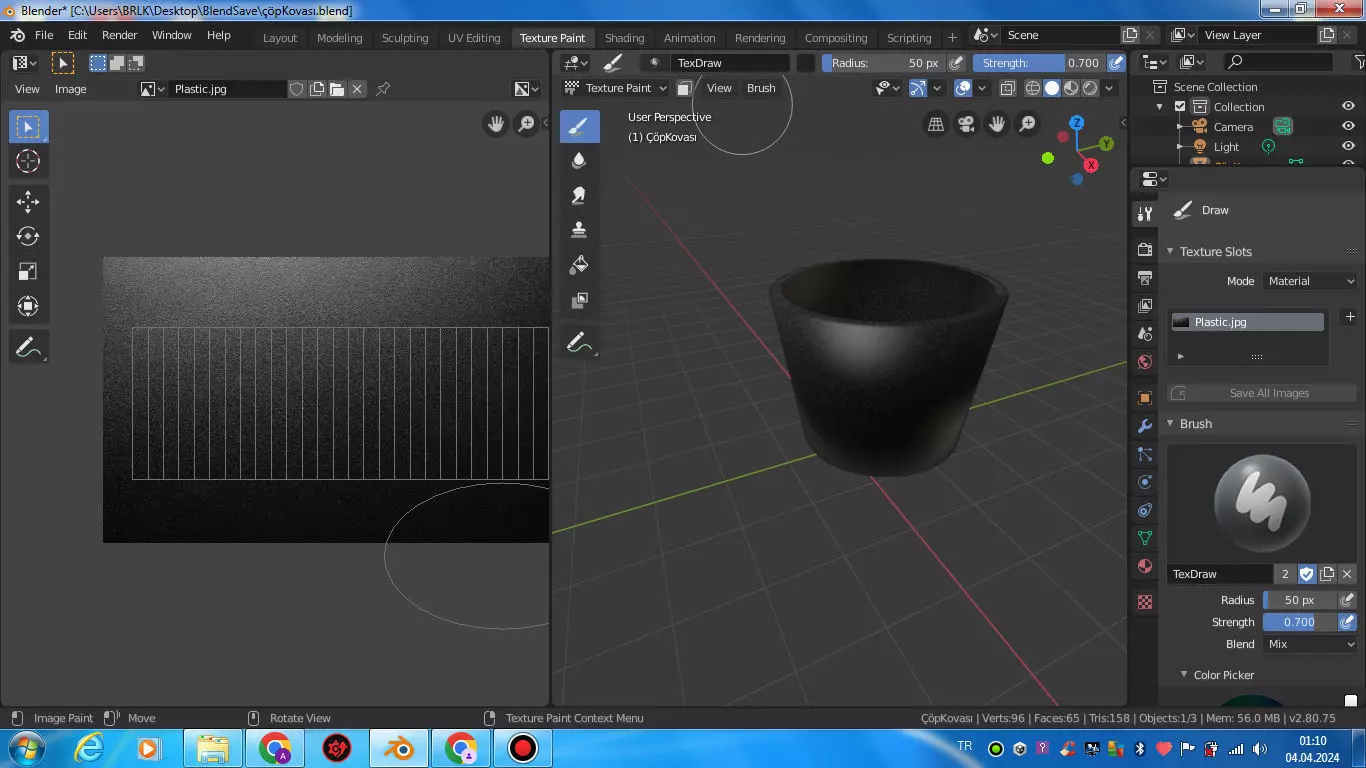This screenshot has height=768, width=1366.
Task: Open Material properties tab
Action: coord(1145,566)
